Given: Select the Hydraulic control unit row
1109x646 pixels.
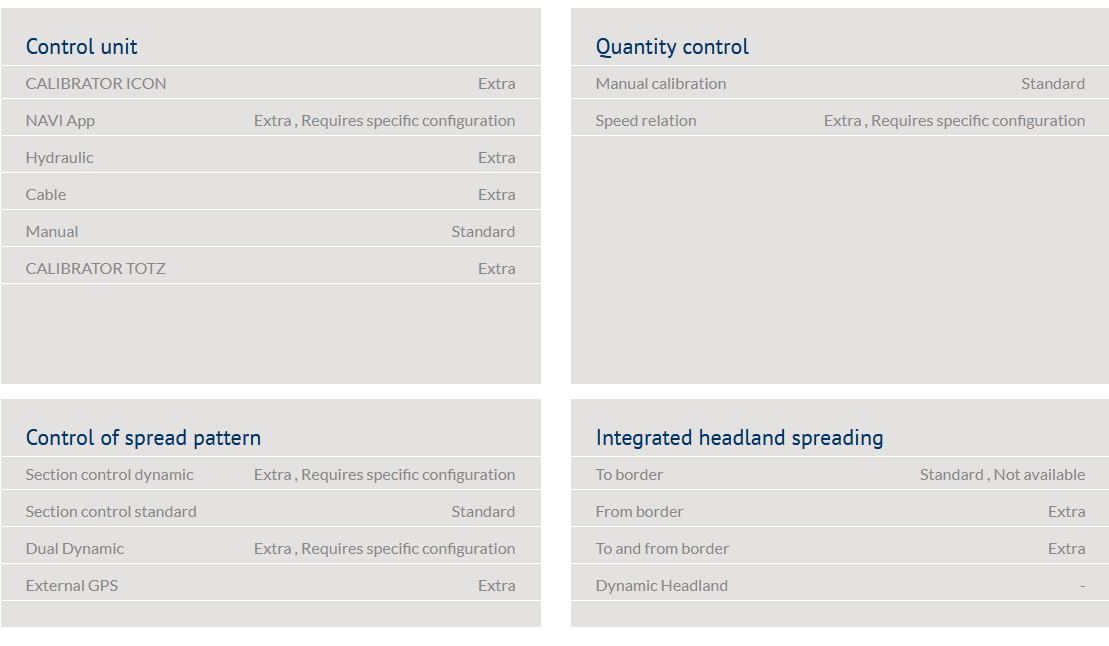Looking at the screenshot, I should tap(60, 158).
